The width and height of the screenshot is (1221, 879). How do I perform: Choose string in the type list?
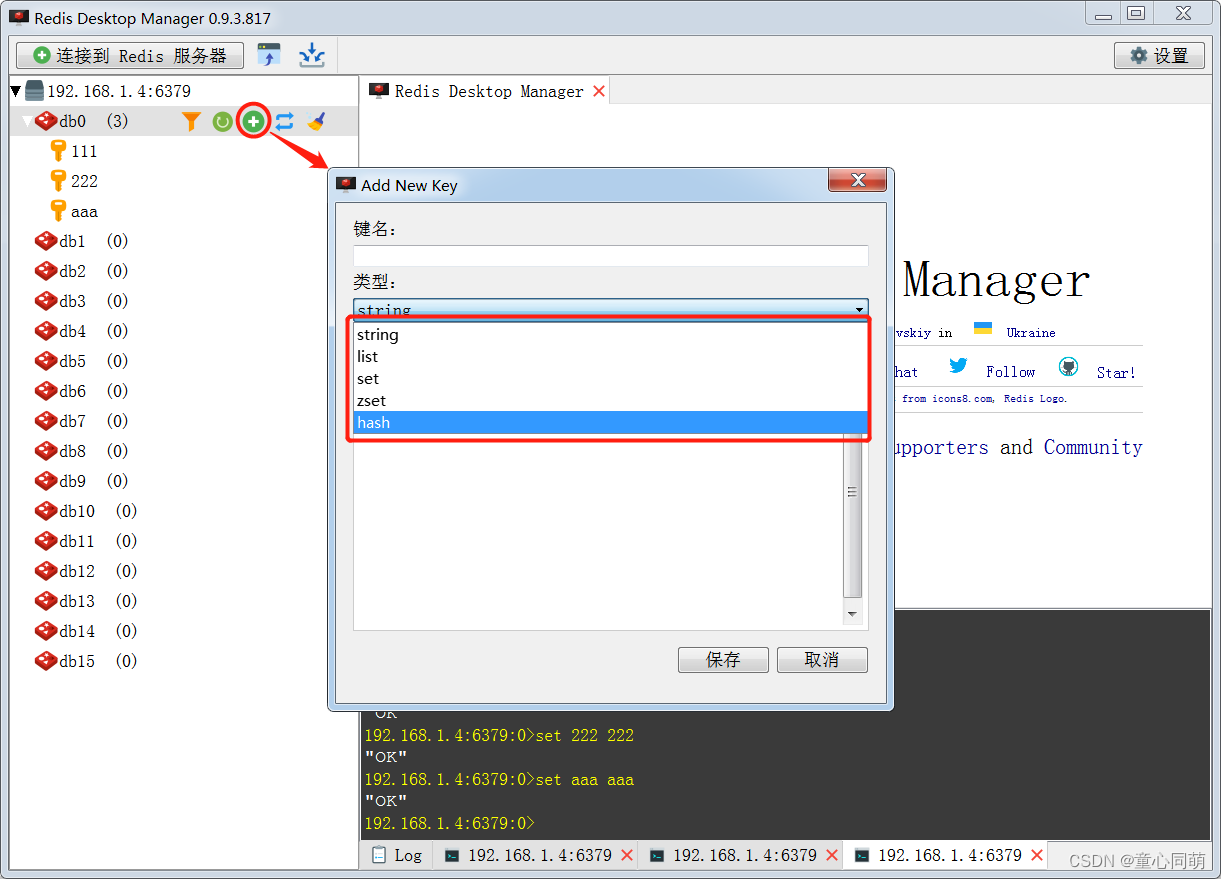pos(610,335)
